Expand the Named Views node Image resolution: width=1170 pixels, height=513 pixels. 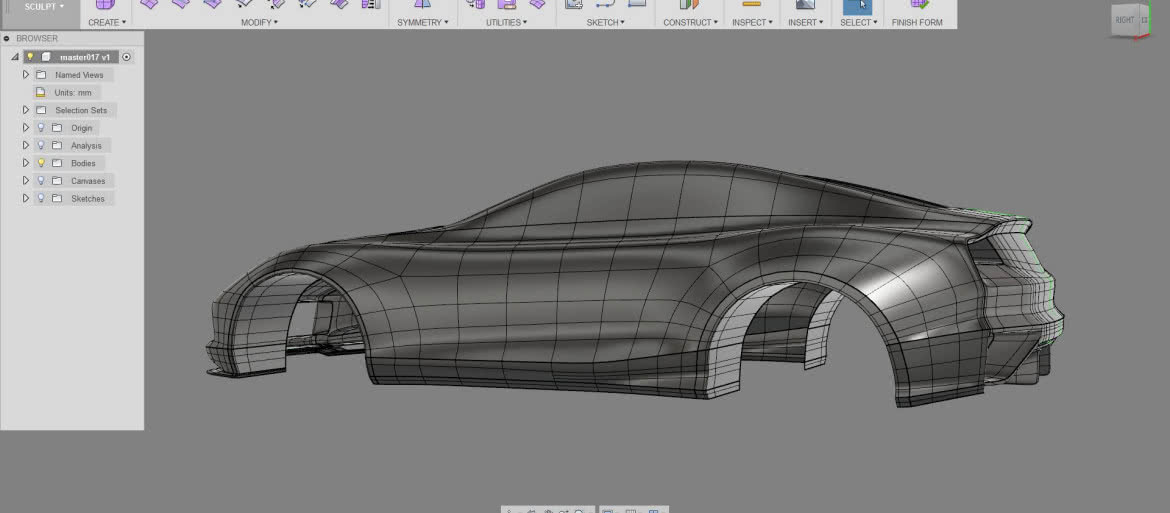coord(25,75)
